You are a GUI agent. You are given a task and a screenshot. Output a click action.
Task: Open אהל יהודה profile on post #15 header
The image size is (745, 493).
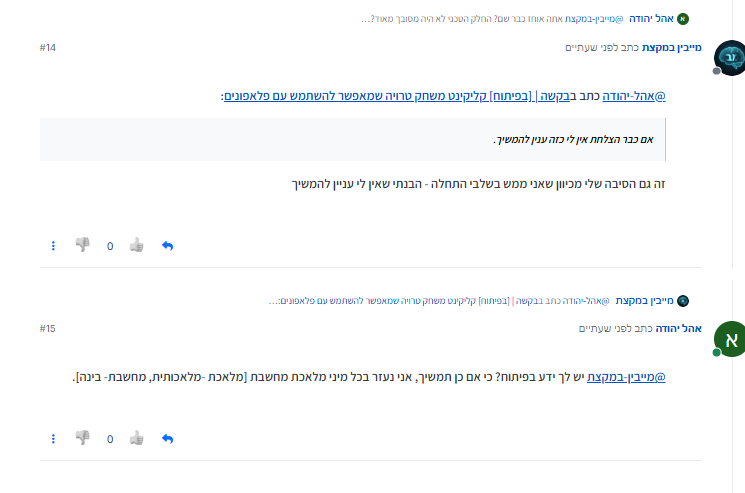(678, 329)
